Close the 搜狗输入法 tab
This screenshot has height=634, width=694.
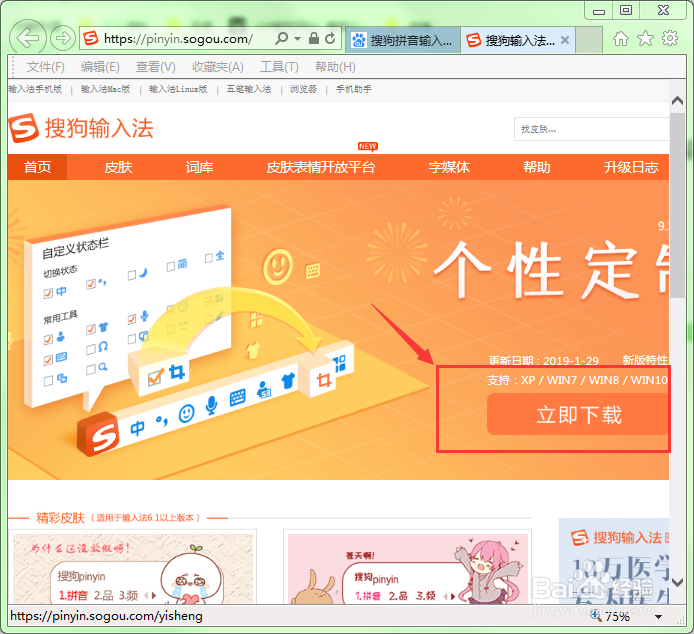pyautogui.click(x=565, y=40)
